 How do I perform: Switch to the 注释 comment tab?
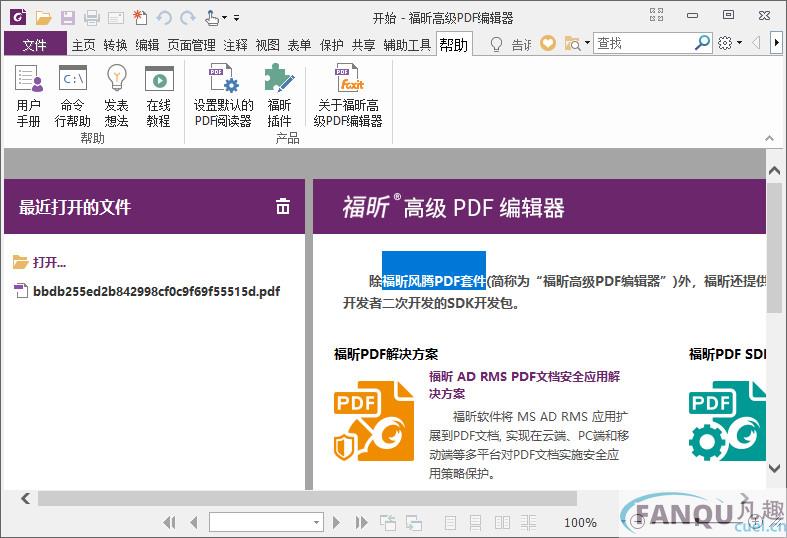[235, 44]
